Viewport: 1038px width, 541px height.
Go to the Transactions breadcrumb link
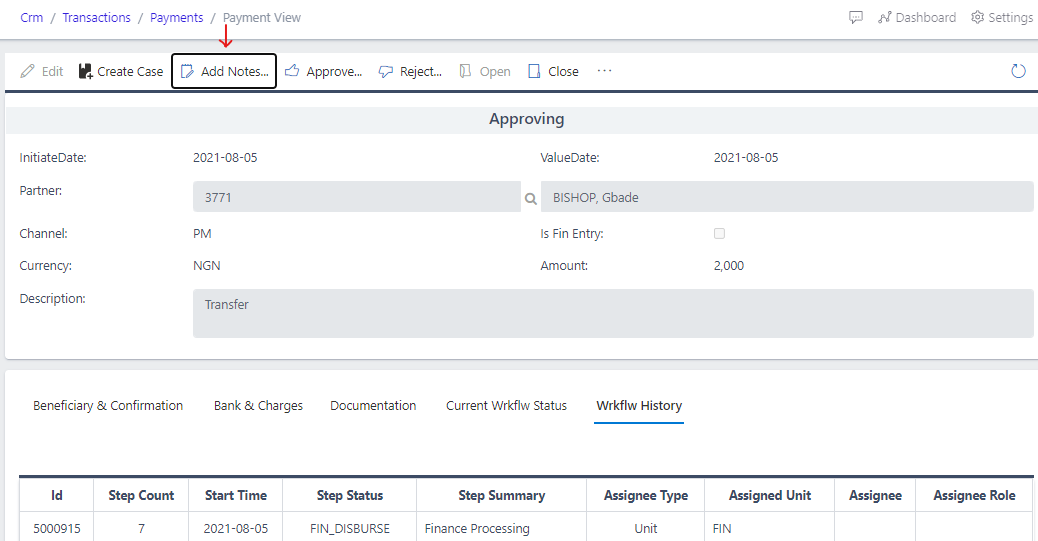[97, 18]
